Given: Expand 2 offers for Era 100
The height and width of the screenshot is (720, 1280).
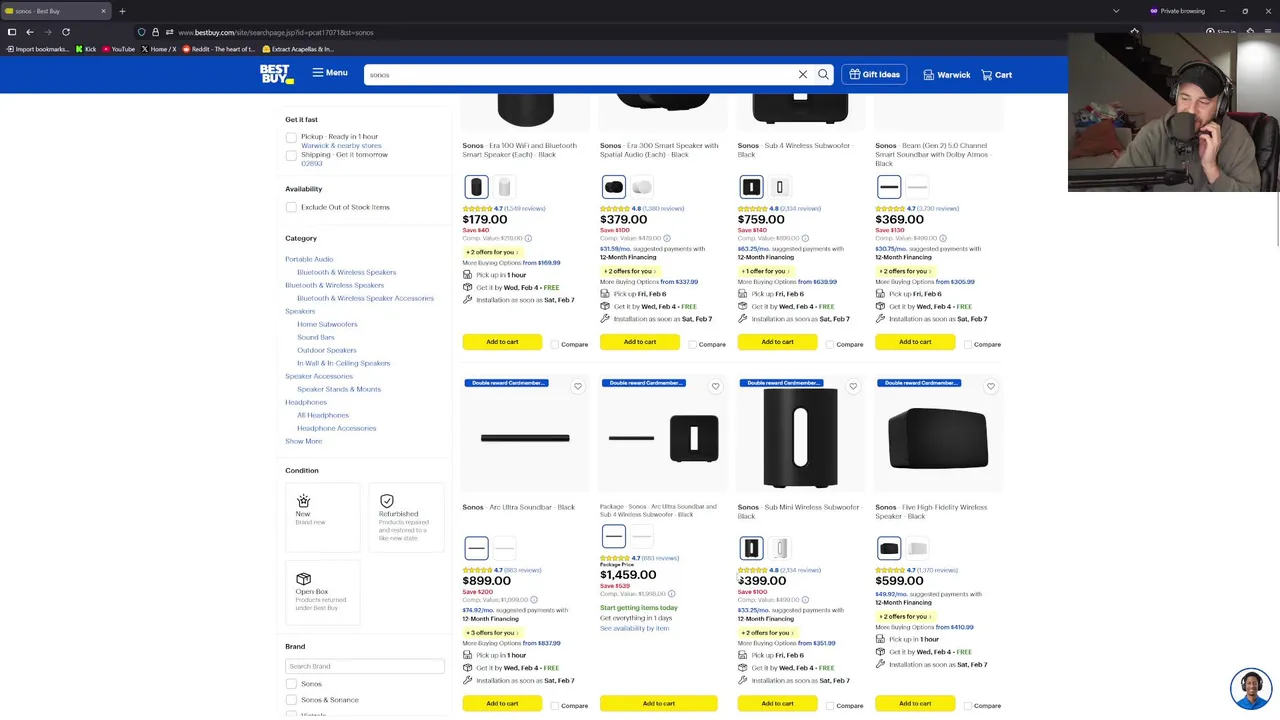Looking at the screenshot, I should [x=492, y=252].
